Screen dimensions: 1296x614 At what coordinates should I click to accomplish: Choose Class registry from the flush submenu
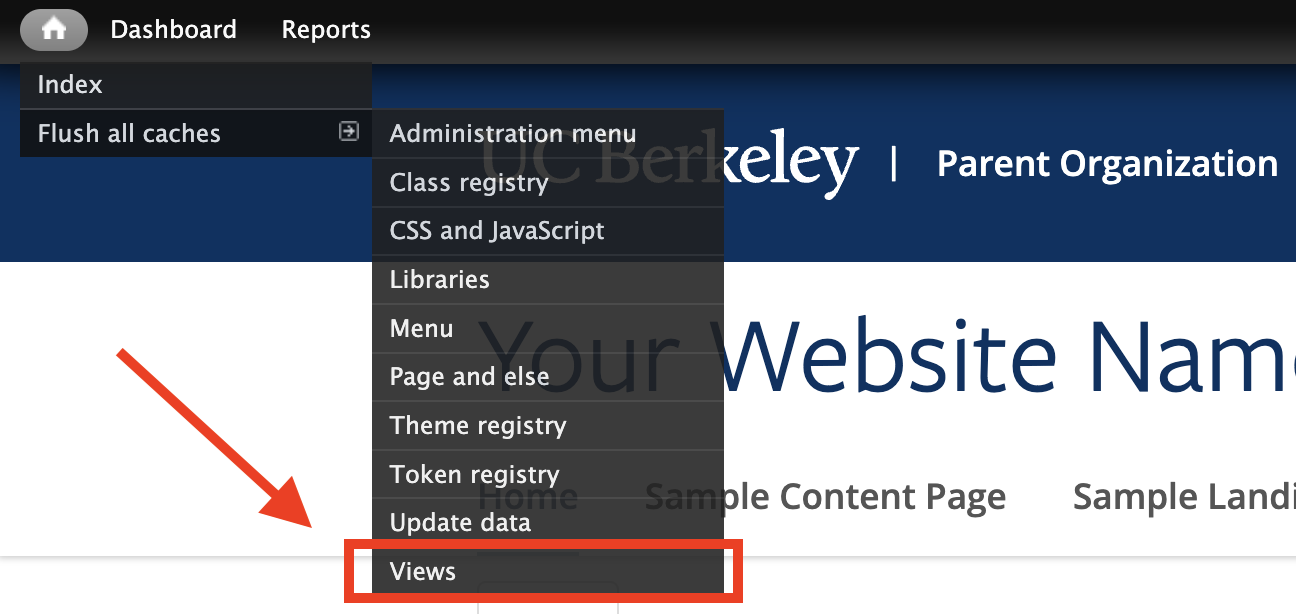[548, 183]
